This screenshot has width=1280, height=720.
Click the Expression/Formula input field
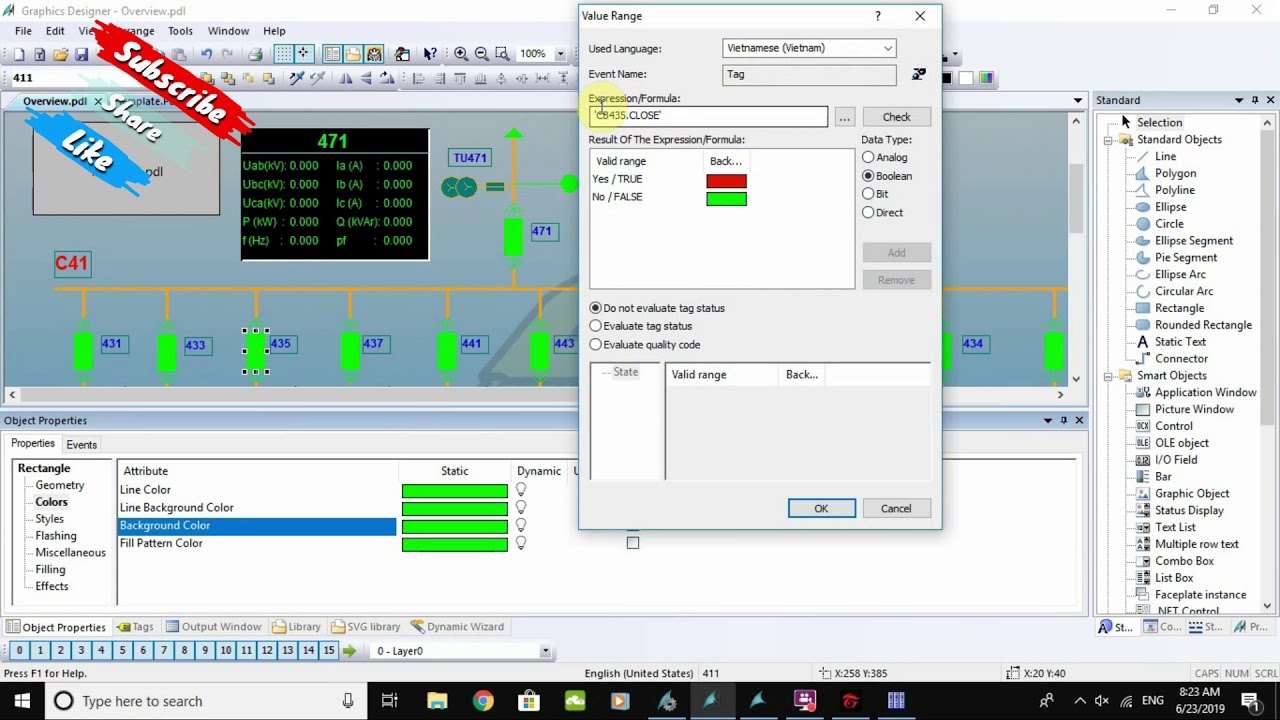point(708,116)
